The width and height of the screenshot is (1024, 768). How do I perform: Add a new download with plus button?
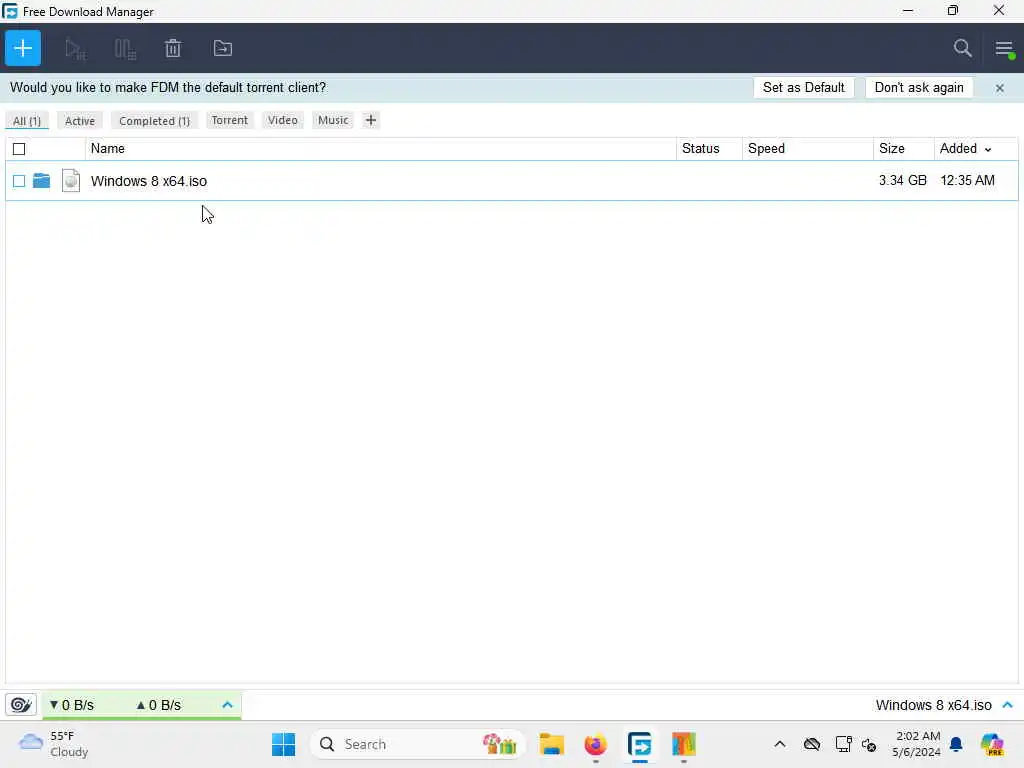pyautogui.click(x=23, y=48)
